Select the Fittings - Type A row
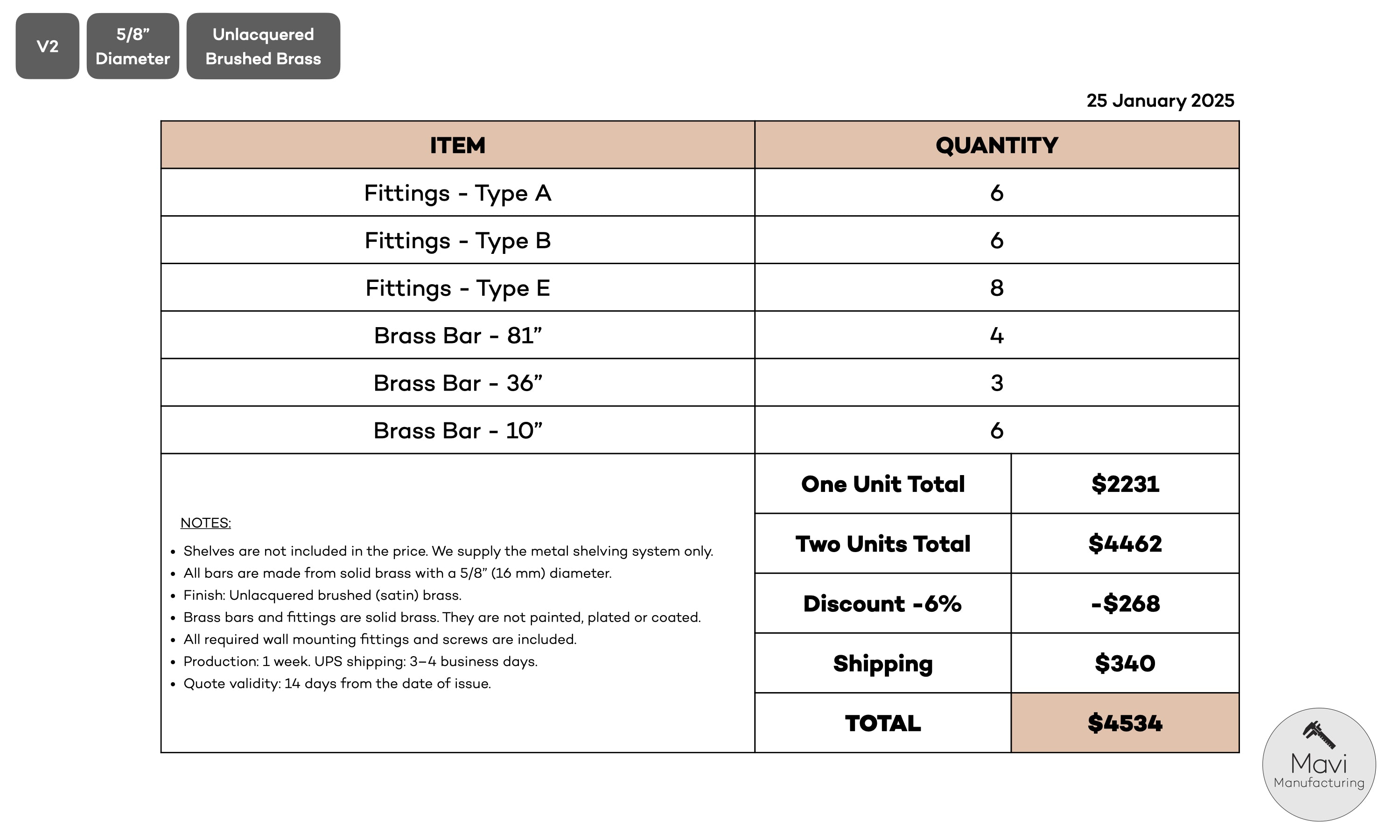Screen dimensions: 1400x840 457,193
